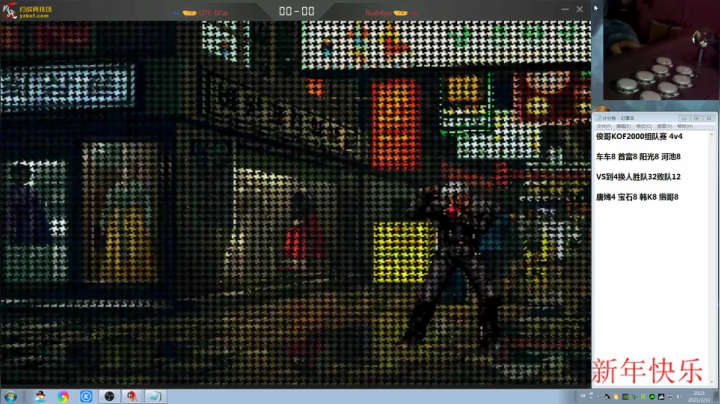Click the webcam overlay showing arcade stick

pyautogui.click(x=661, y=50)
